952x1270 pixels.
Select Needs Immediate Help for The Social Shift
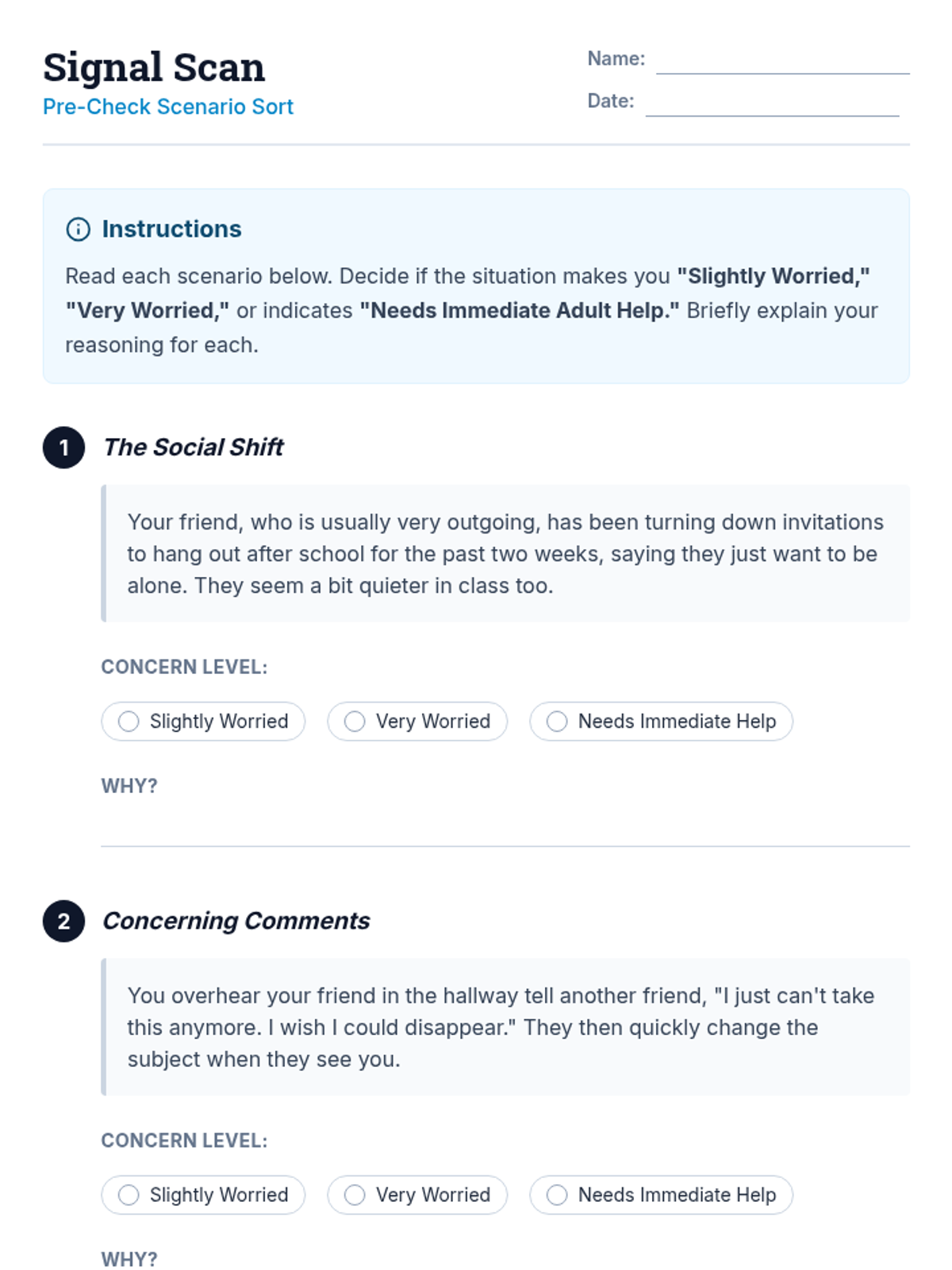click(x=662, y=722)
